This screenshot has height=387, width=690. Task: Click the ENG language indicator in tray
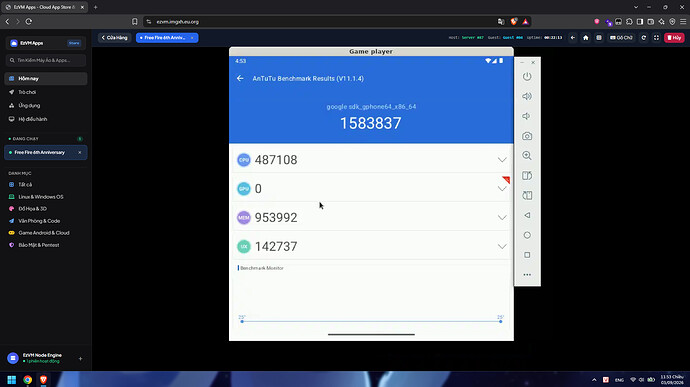pyautogui.click(x=619, y=380)
